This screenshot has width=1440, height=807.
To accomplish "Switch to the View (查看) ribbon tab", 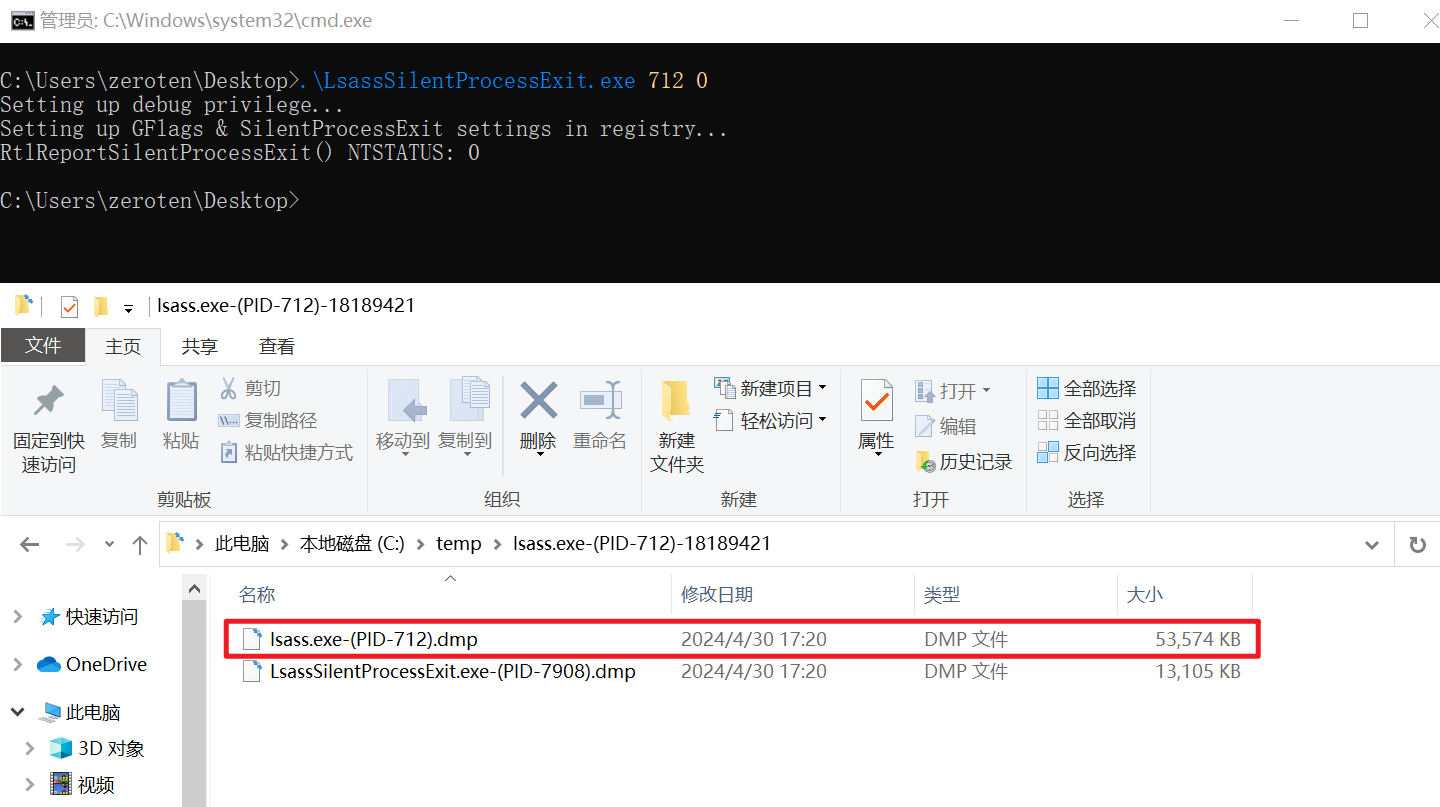I will pos(277,346).
